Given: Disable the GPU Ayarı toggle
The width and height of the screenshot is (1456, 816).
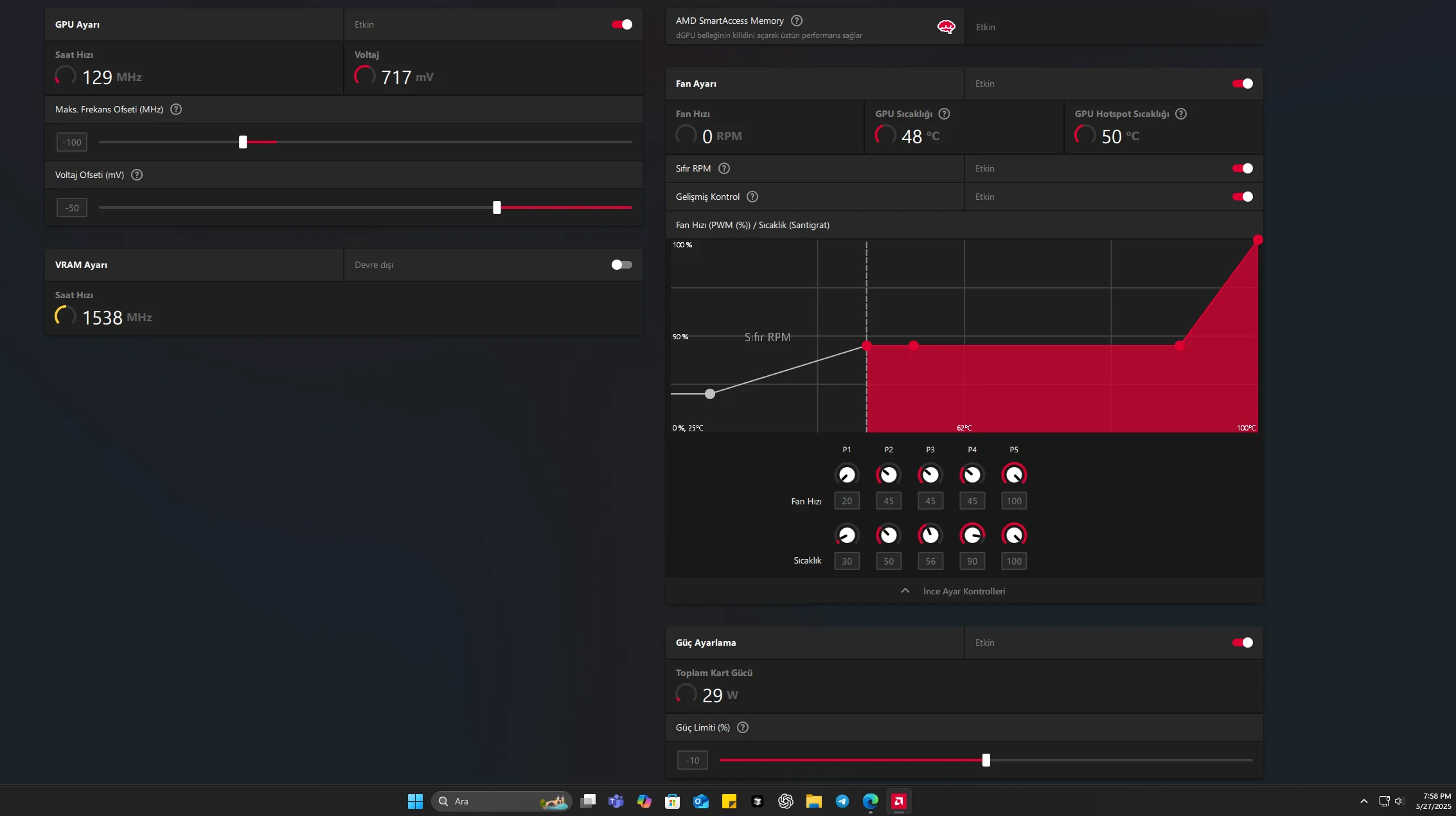Looking at the screenshot, I should (621, 24).
